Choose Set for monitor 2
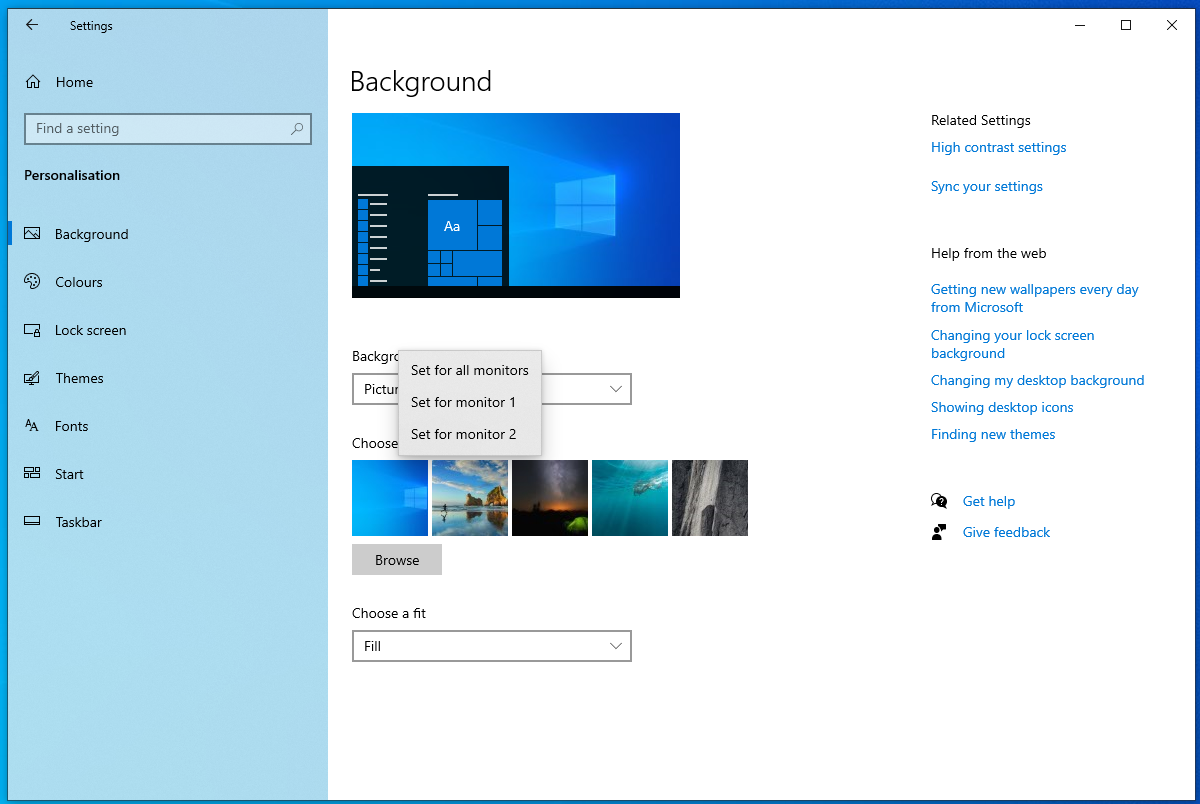Screen dimensions: 1200x804 click(470, 434)
